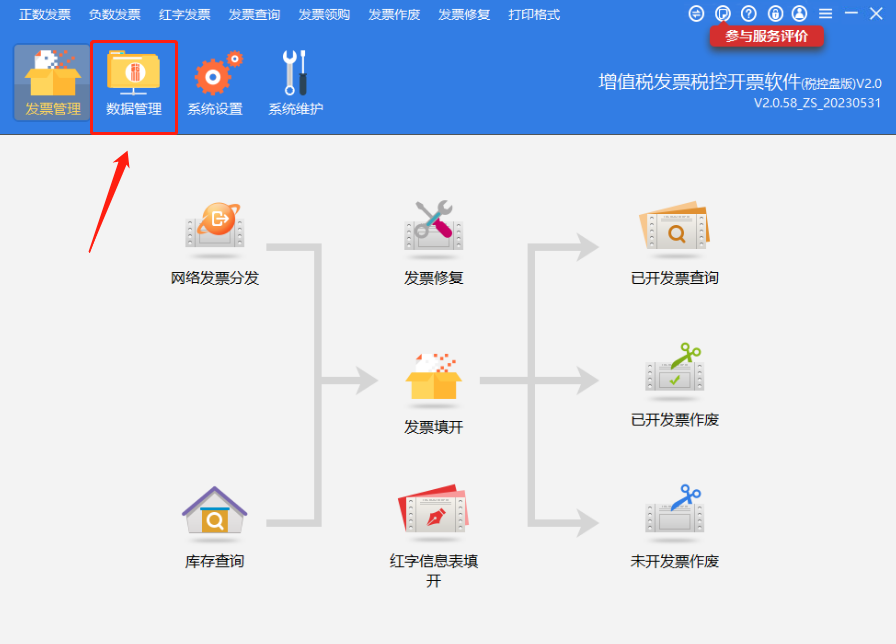The width and height of the screenshot is (896, 644).
Task: Minimize the invoicing software window
Action: coord(851,13)
